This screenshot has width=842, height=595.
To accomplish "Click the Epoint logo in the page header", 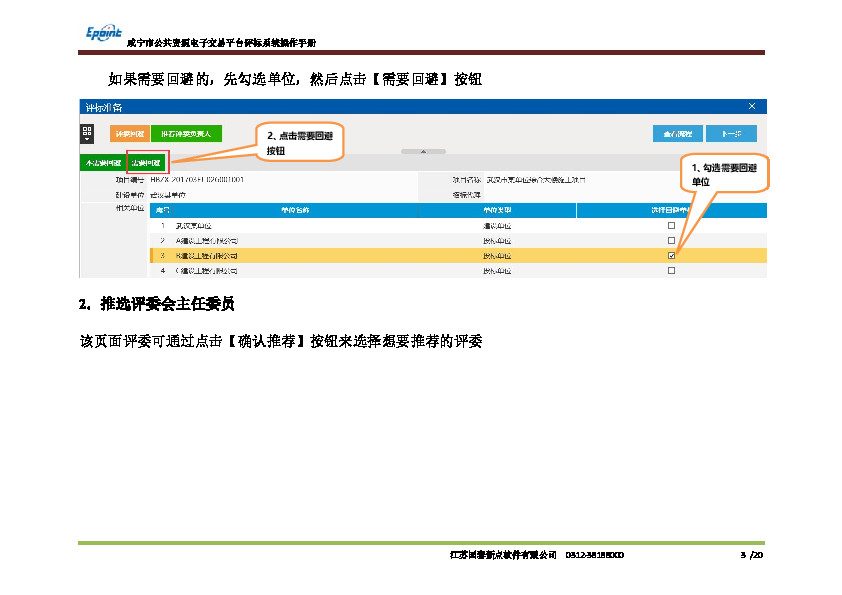I will tap(100, 34).
